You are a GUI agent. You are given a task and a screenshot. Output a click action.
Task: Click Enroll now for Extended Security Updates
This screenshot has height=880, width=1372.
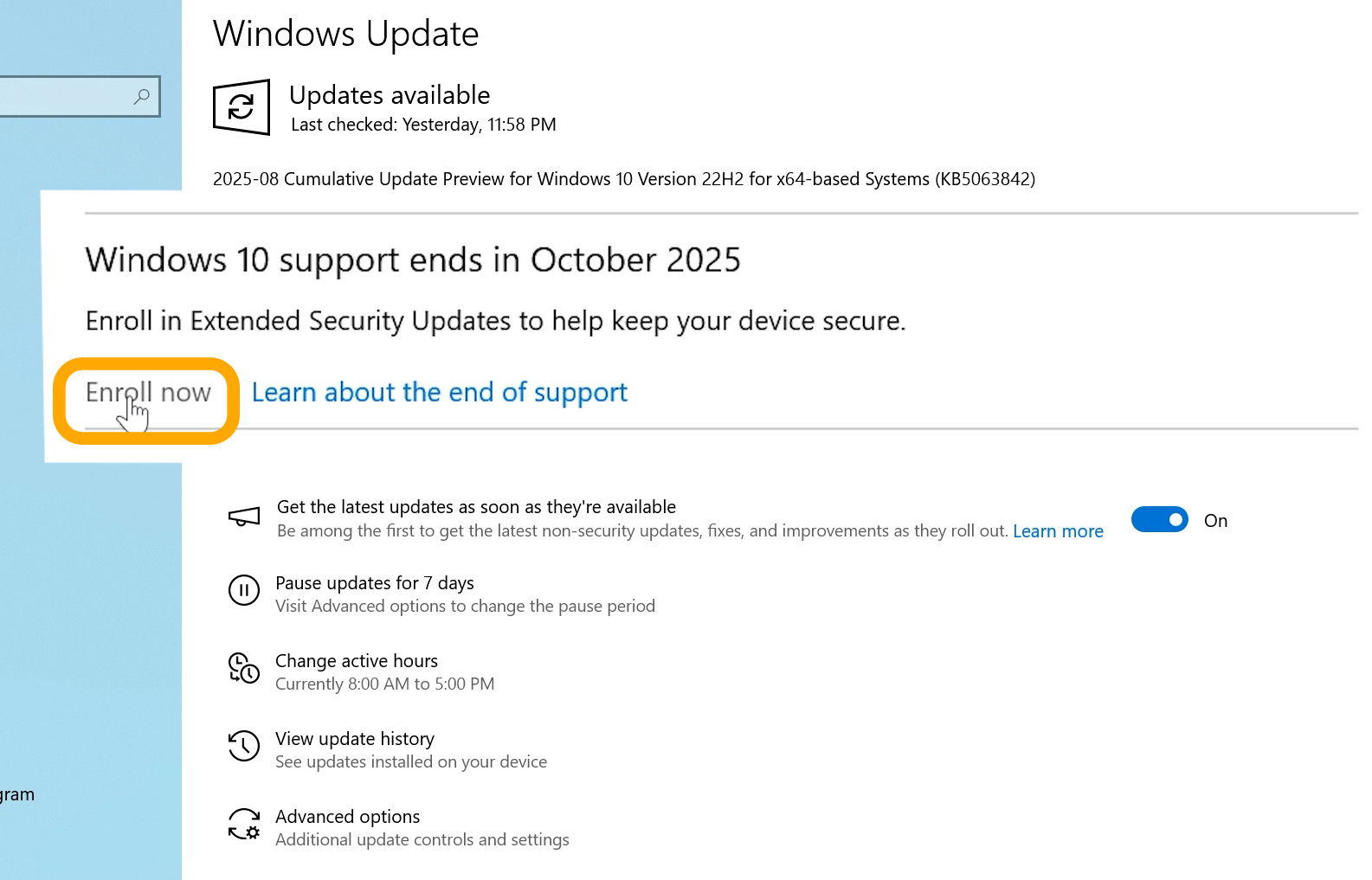[148, 393]
